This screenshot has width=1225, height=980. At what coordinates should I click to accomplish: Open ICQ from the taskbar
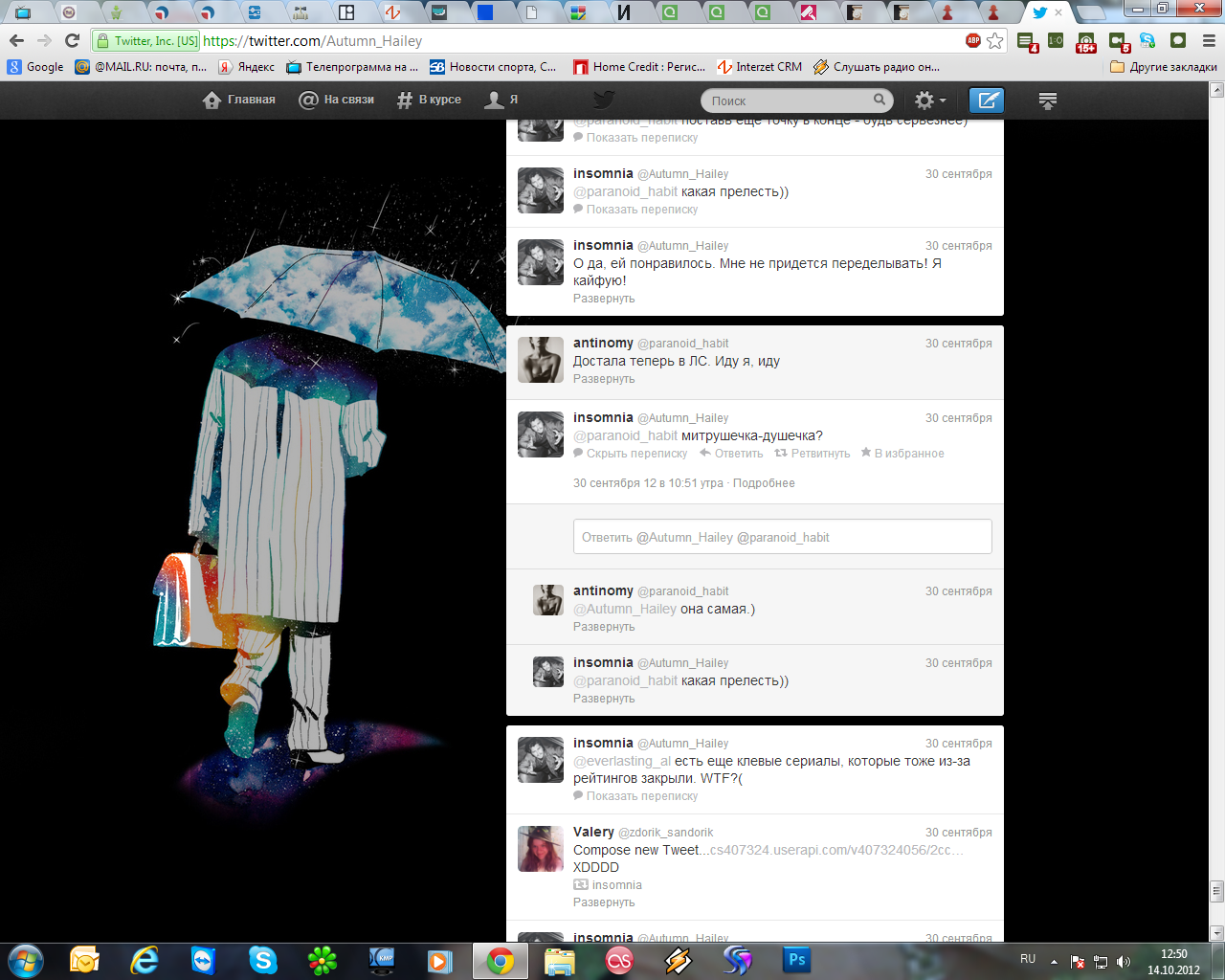pos(323,960)
